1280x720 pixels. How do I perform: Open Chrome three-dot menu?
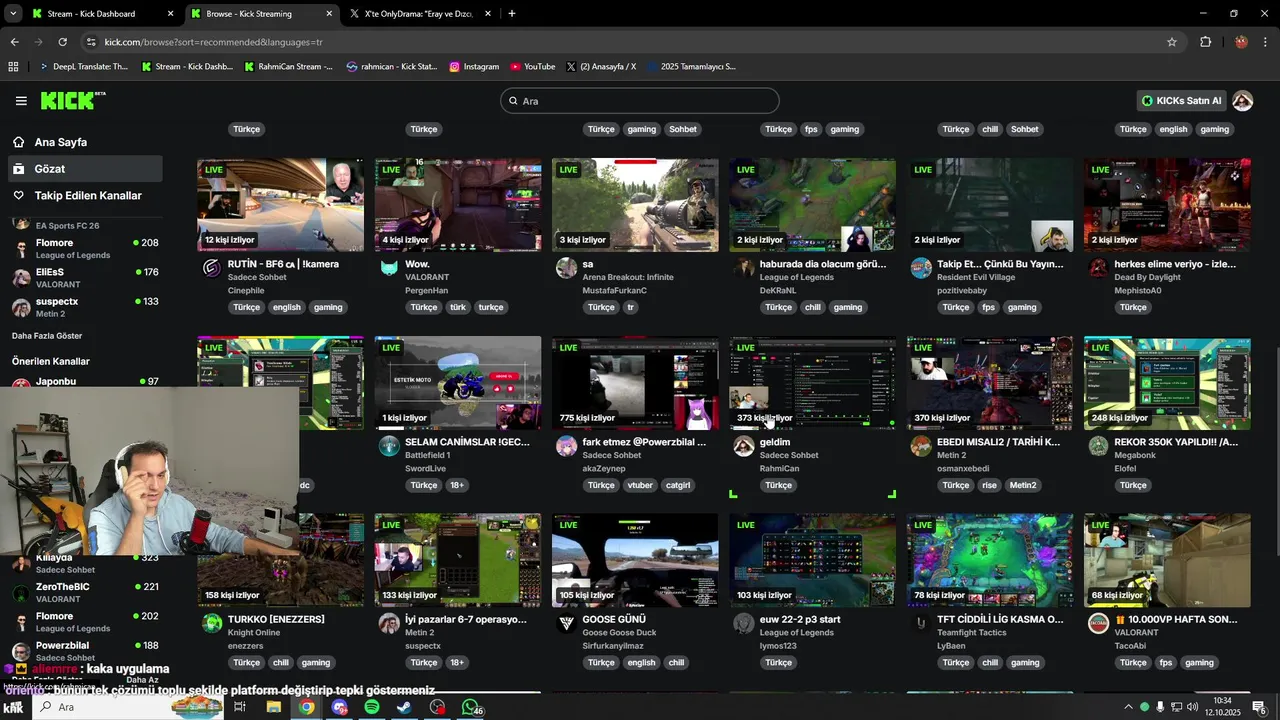1266,42
